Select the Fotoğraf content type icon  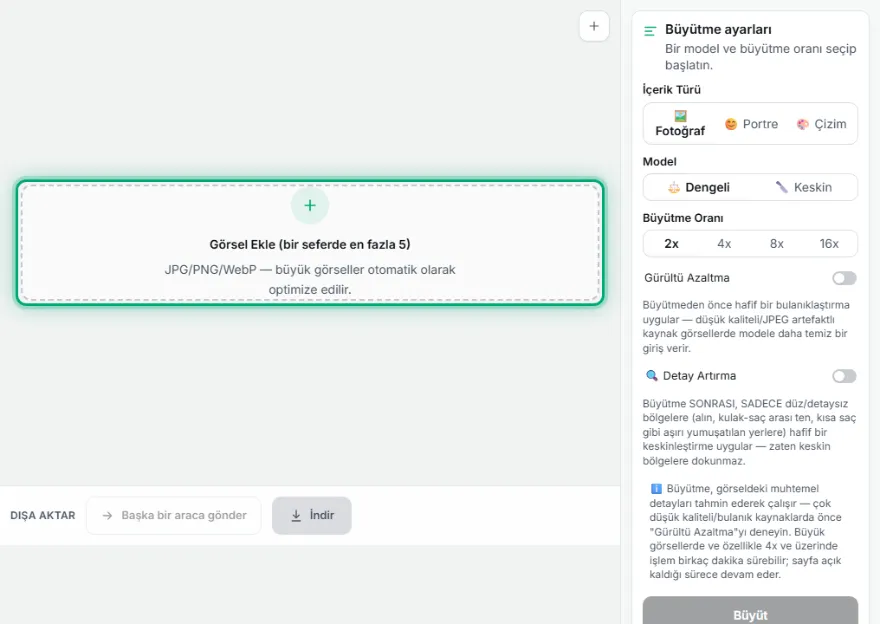pos(680,116)
